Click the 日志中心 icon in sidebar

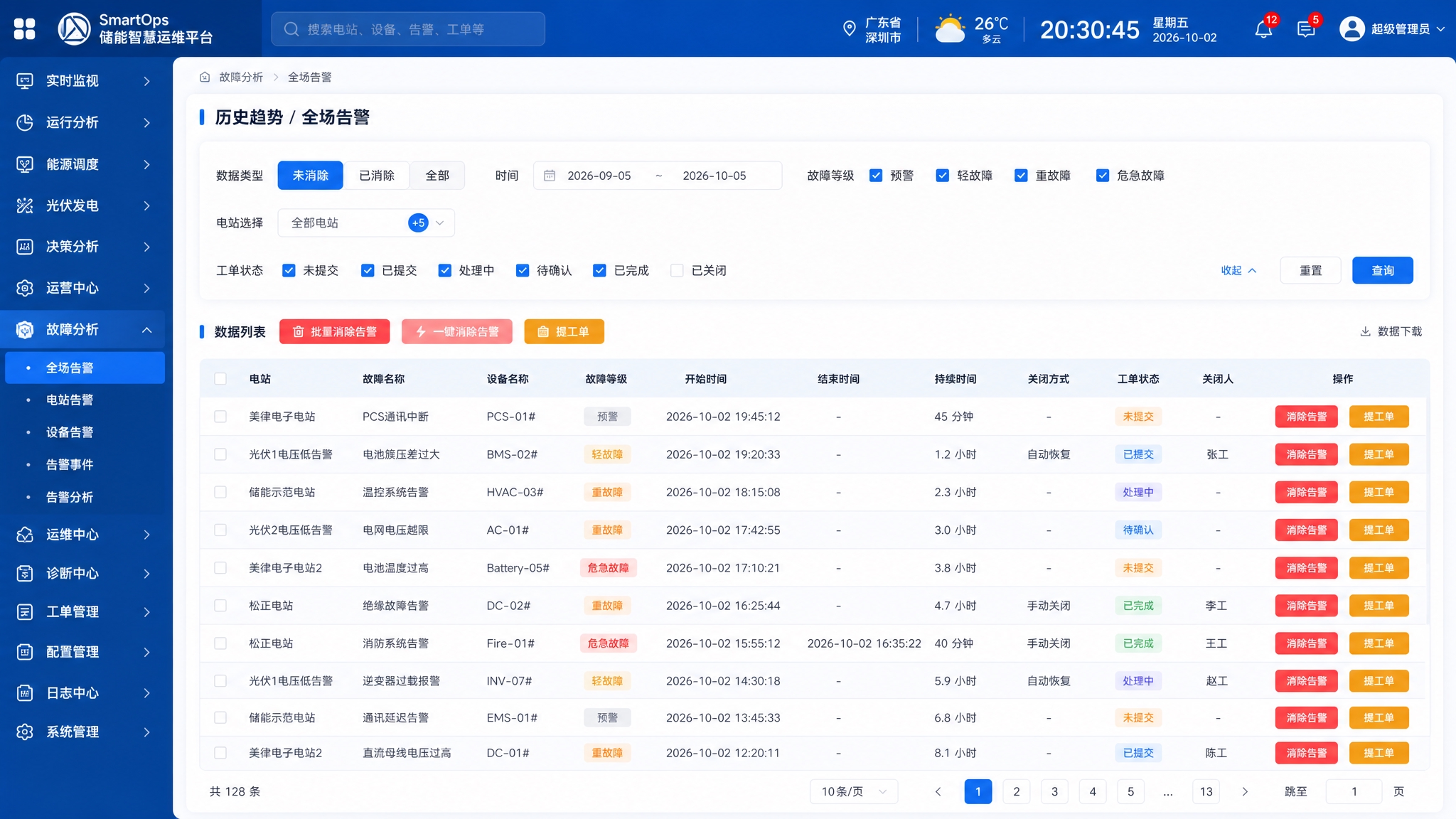coord(25,692)
